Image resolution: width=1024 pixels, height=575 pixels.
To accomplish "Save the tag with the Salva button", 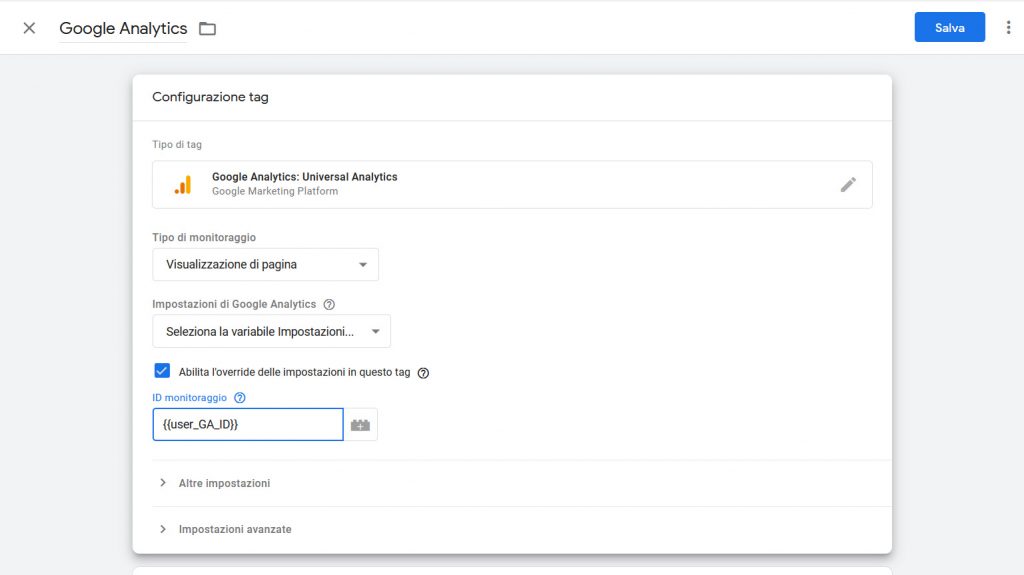I will pyautogui.click(x=950, y=27).
